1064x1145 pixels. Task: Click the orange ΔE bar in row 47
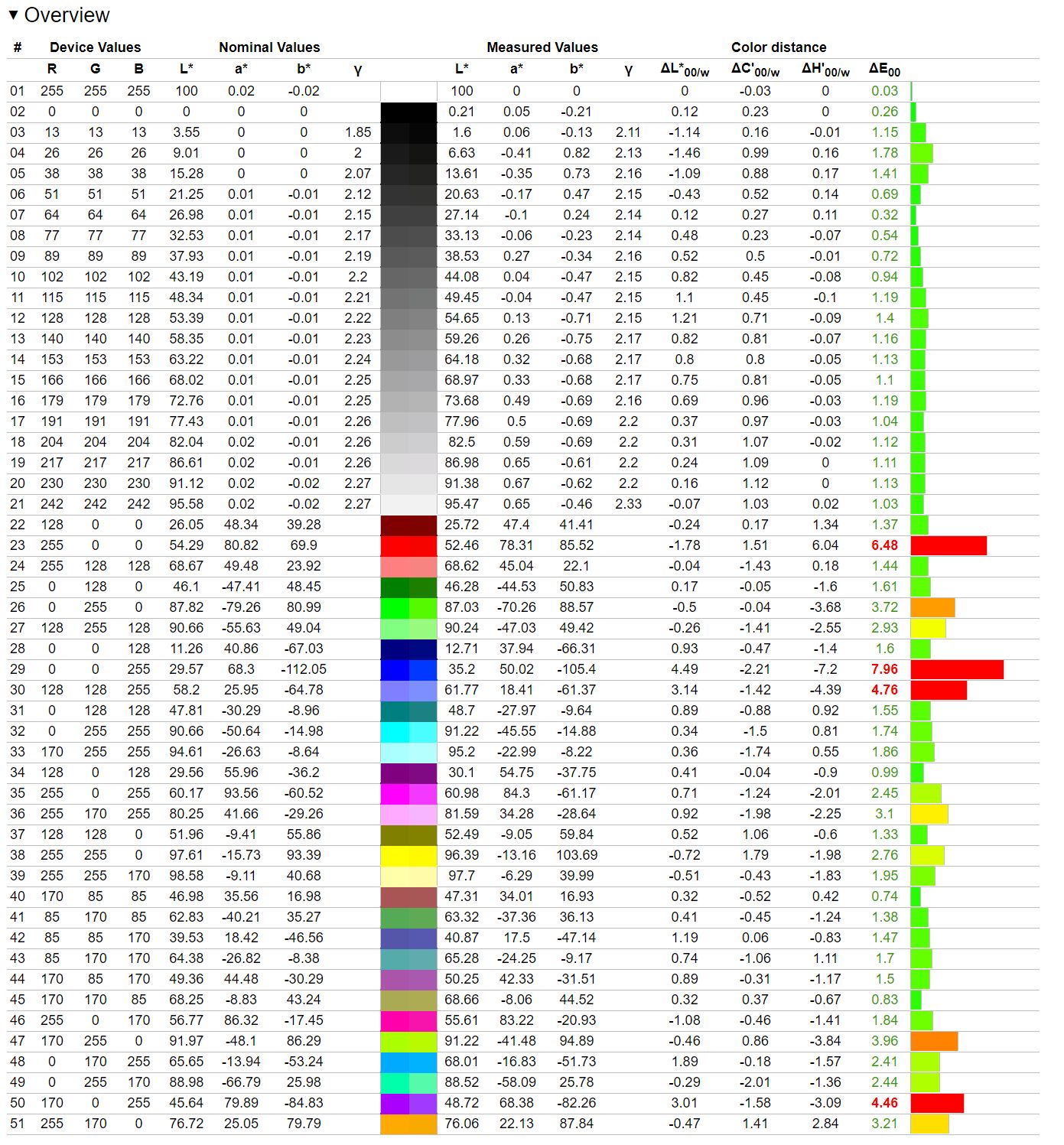click(x=933, y=1041)
